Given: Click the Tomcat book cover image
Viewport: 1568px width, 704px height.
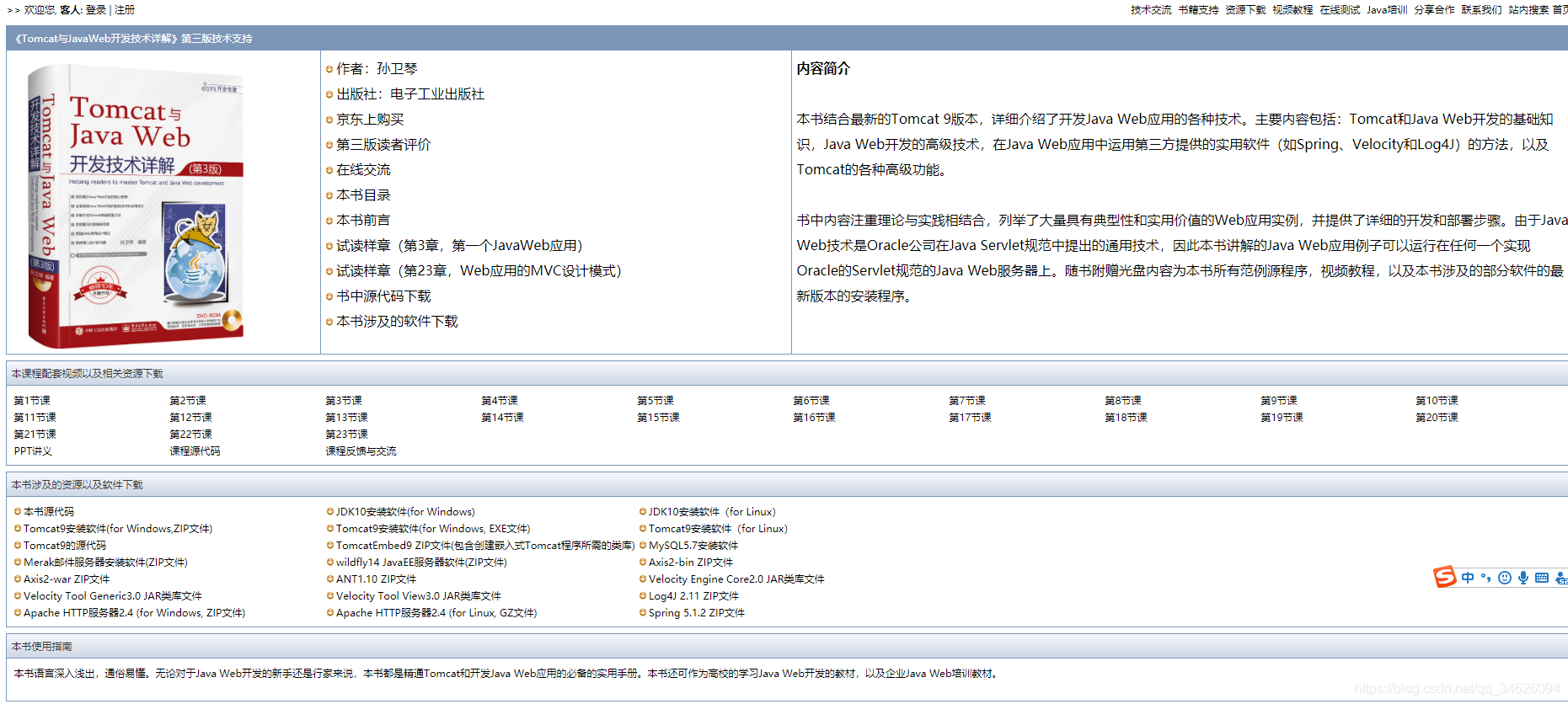Looking at the screenshot, I should [136, 206].
